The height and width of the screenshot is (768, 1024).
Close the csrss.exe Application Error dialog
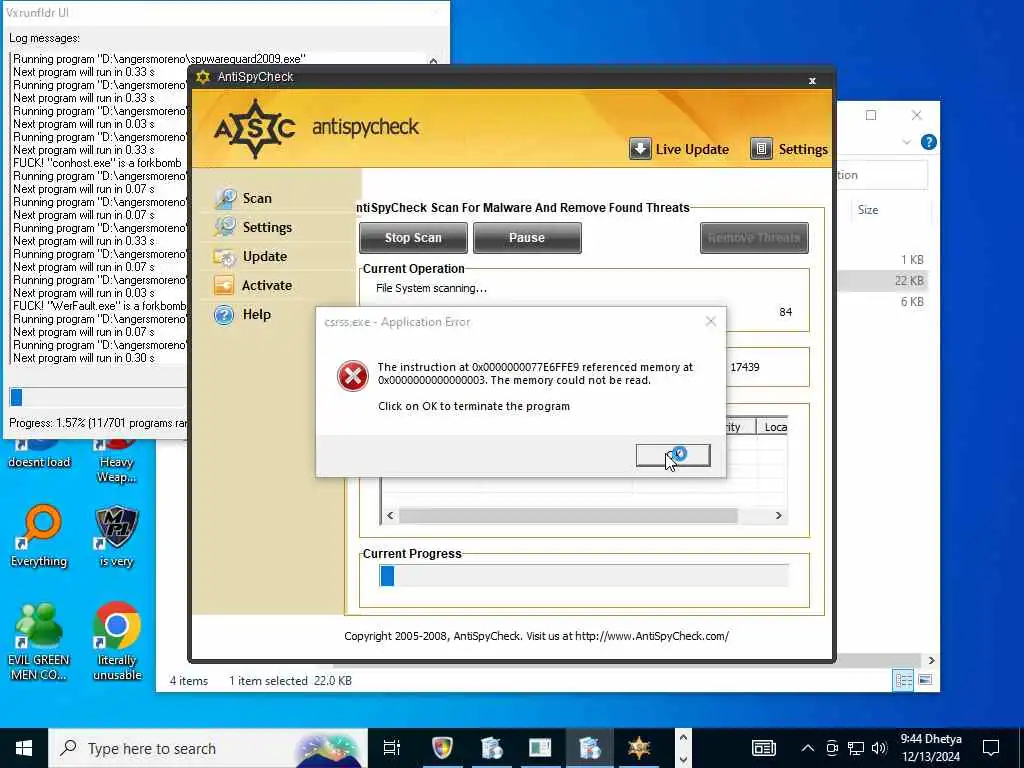click(x=711, y=321)
